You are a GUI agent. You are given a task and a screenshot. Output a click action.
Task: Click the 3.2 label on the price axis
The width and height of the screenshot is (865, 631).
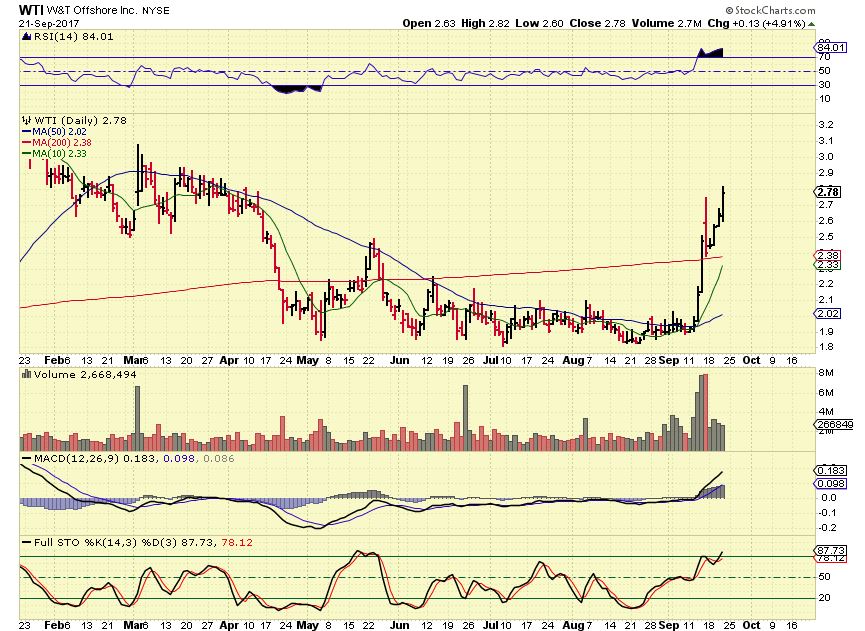(826, 125)
